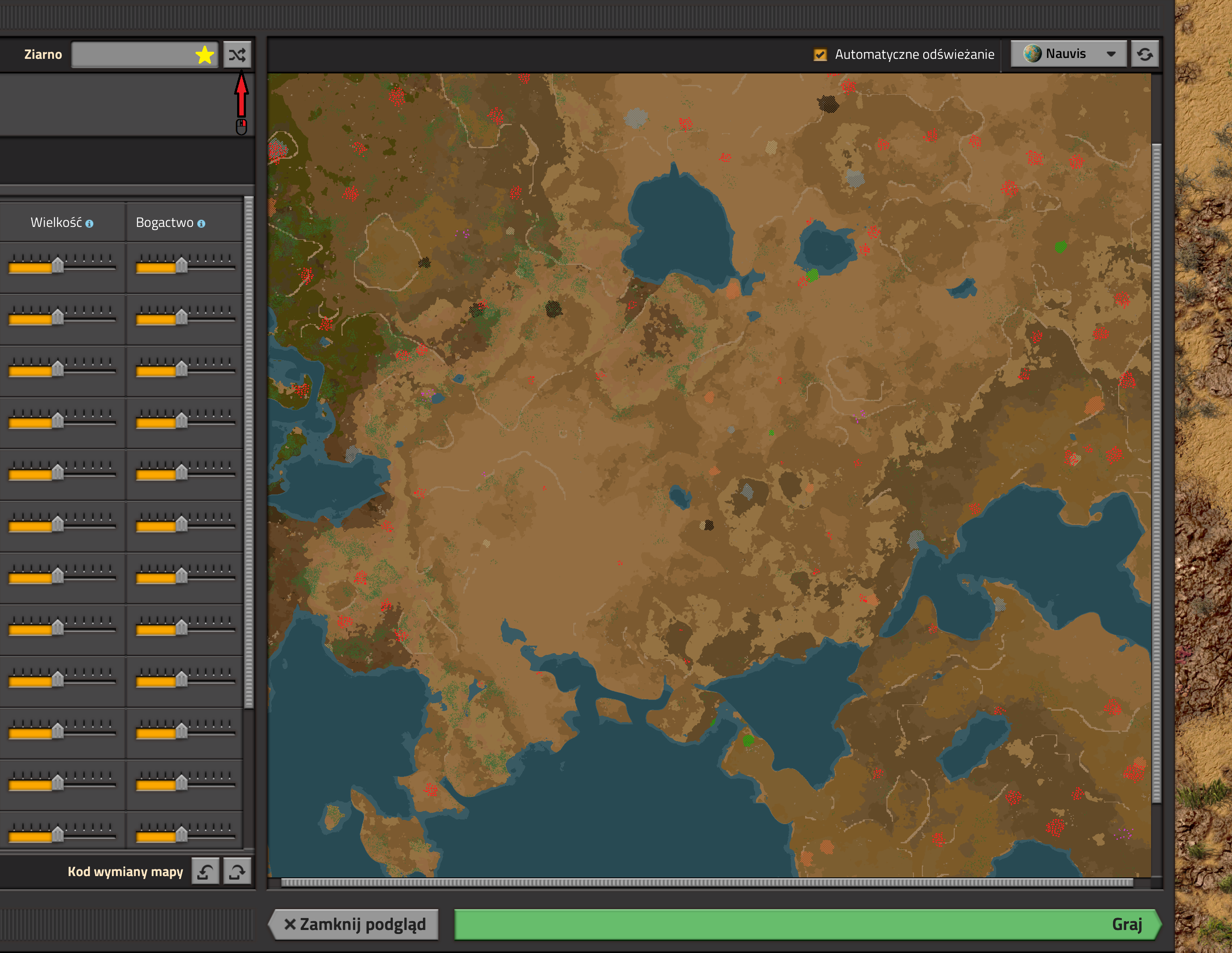
Task: Click the settings list vertical scrollbar
Action: [x=249, y=452]
